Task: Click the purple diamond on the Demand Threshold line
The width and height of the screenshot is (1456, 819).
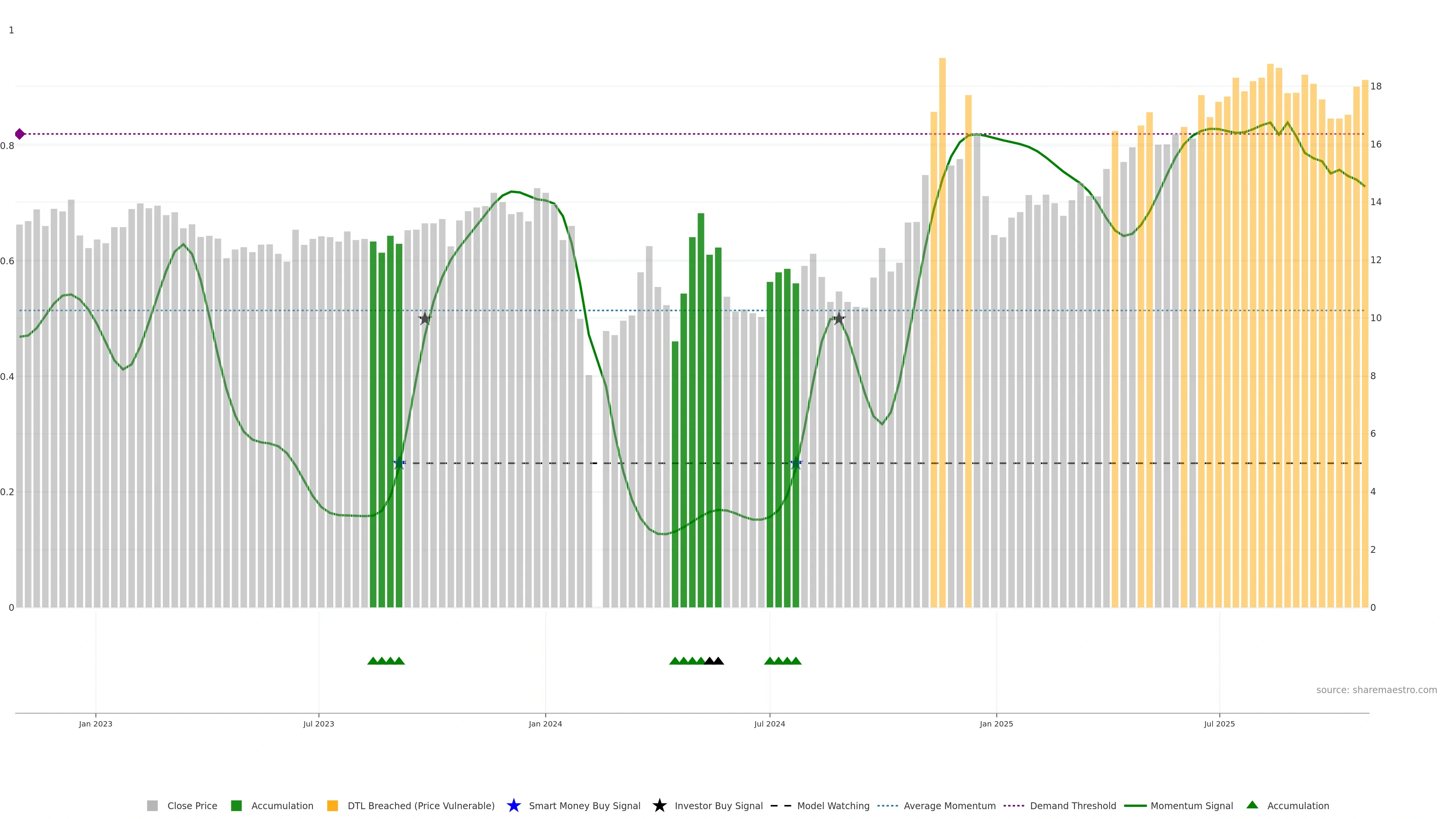Action: pos(20,134)
